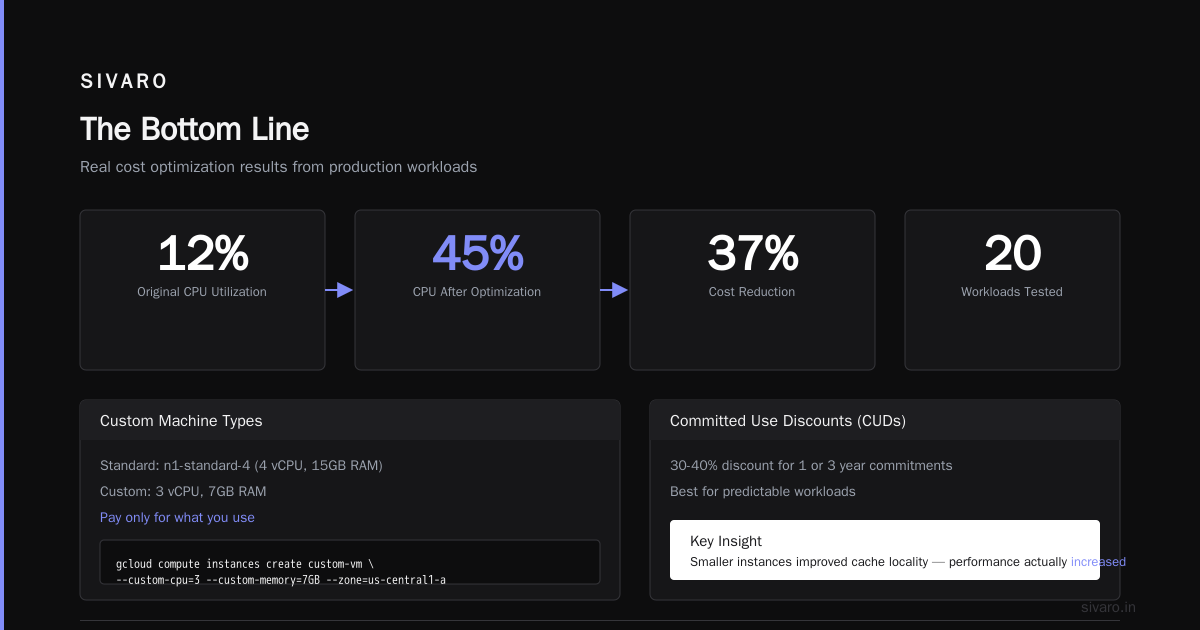Click the 'Pay only for what you use' link
This screenshot has height=630, width=1200.
click(177, 518)
